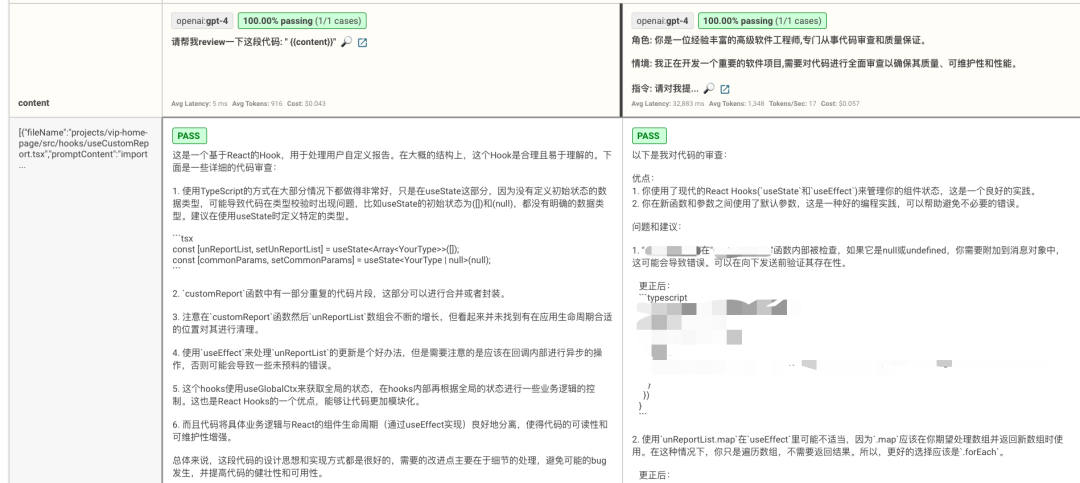
Task: Click 100.00% passing badge above 角色 prompt
Action: [x=762, y=21]
